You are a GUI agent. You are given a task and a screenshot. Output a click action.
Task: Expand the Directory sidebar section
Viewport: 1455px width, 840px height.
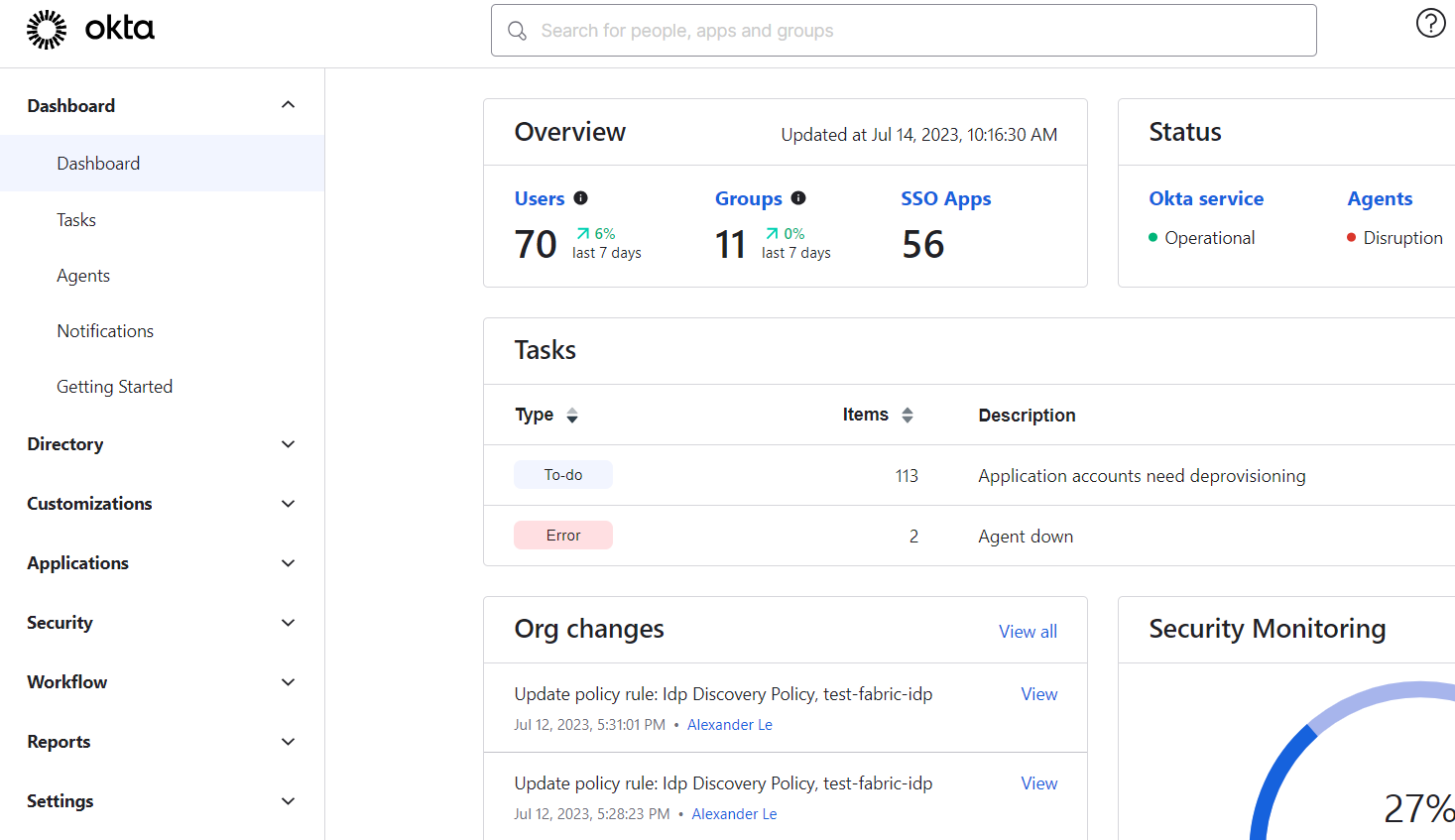pyautogui.click(x=288, y=444)
